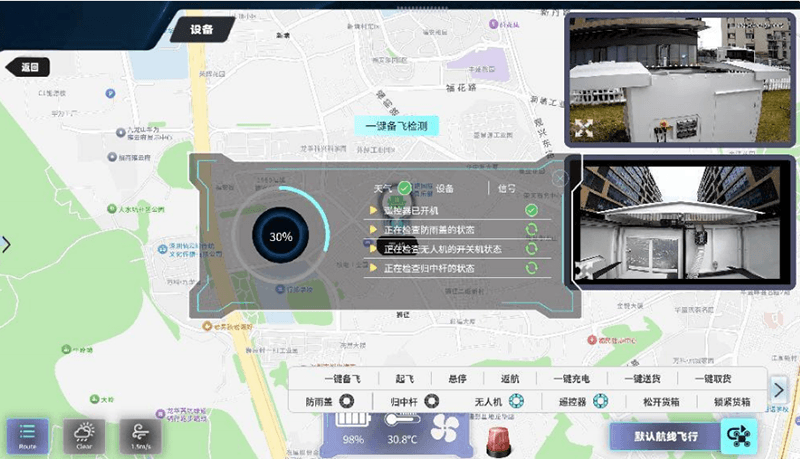Click the 锁紧货箱 button

(732, 402)
